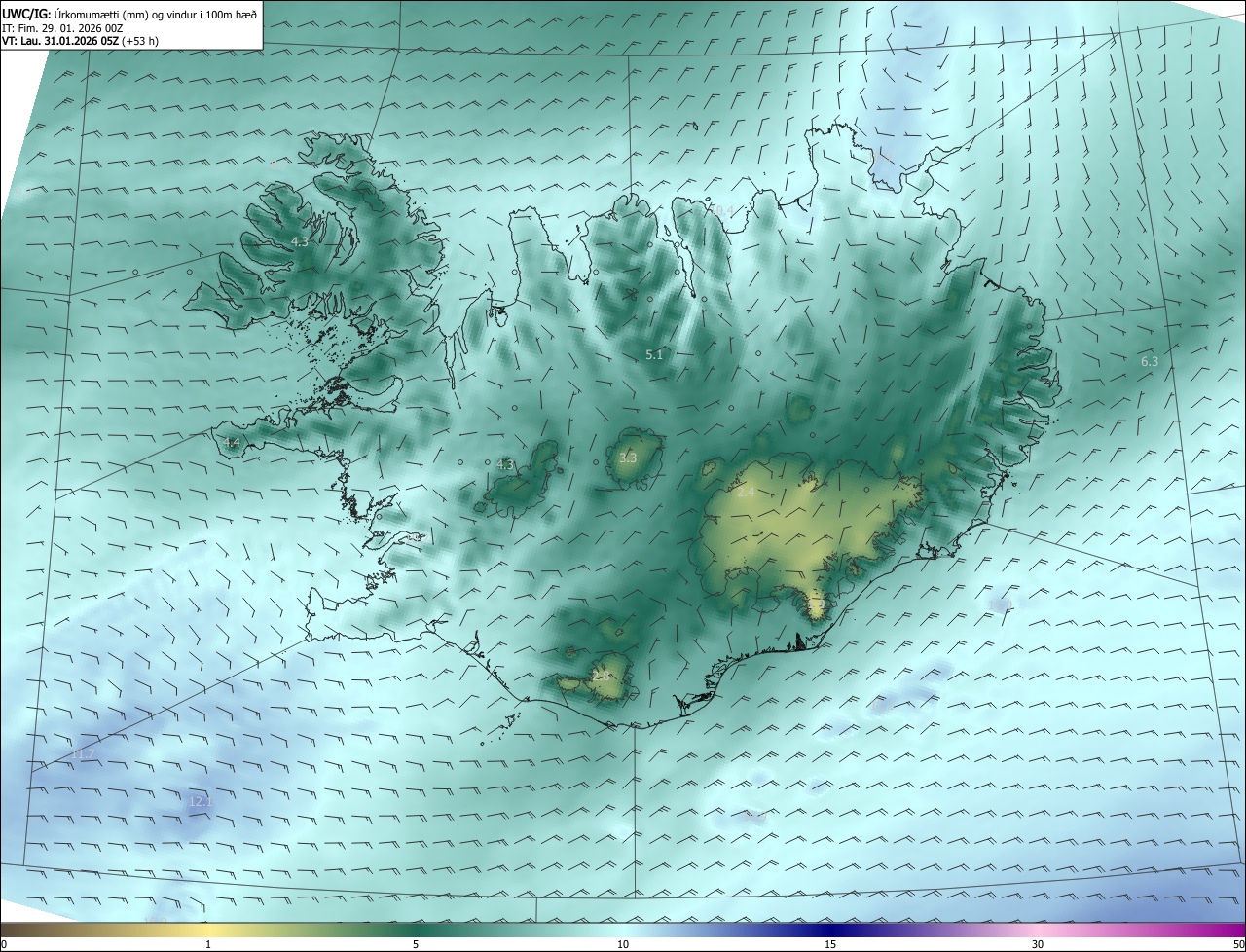Click the color scale tick label "30"
Viewport: 1246px width, 952px height.
click(x=1038, y=944)
